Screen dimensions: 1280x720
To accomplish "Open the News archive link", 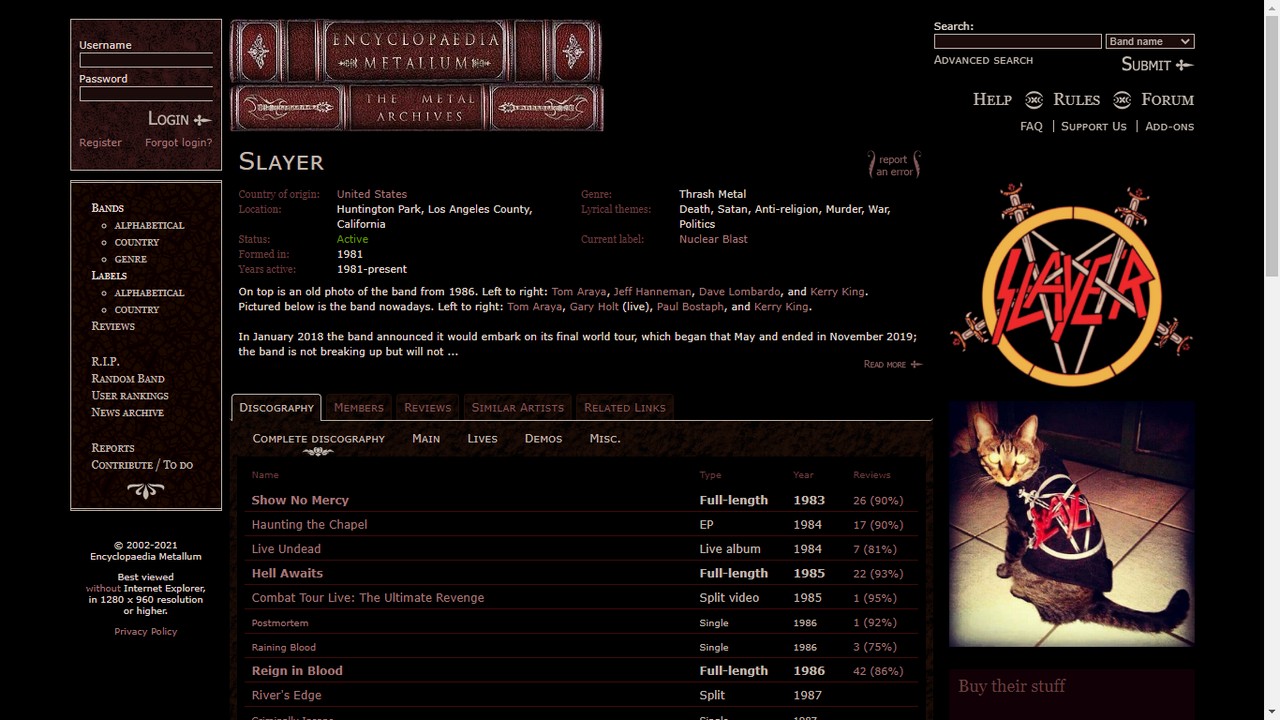I will tap(127, 412).
